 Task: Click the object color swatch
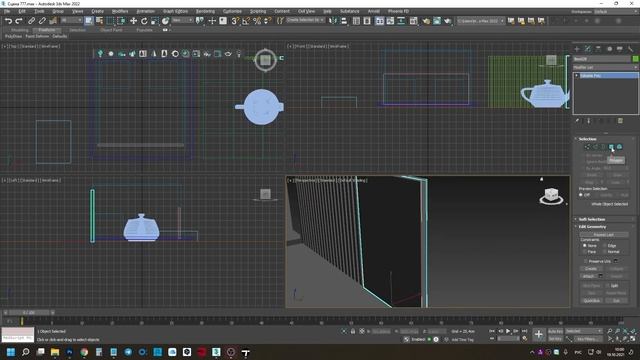click(635, 59)
